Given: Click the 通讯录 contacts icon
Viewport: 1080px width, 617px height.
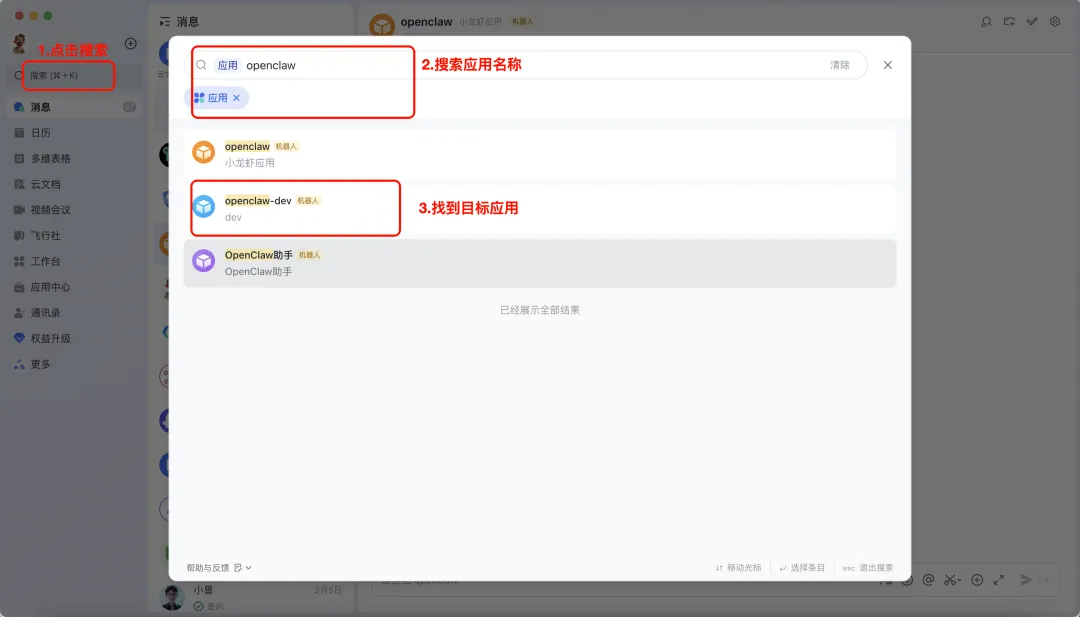Looking at the screenshot, I should point(19,313).
